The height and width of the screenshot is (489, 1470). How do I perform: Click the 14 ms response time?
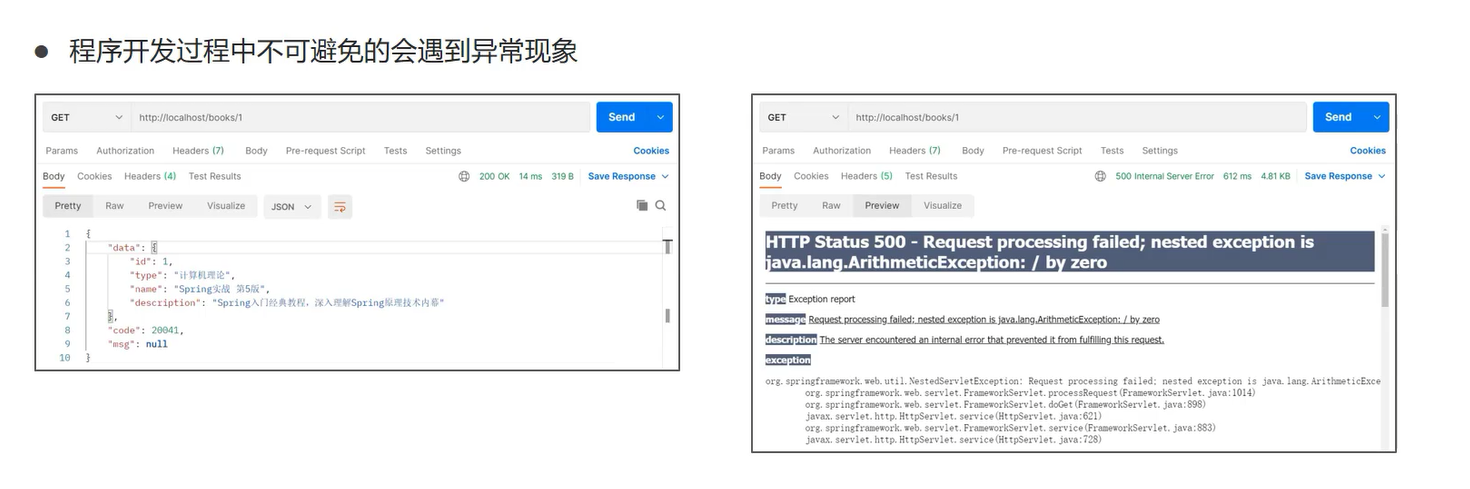click(530, 176)
